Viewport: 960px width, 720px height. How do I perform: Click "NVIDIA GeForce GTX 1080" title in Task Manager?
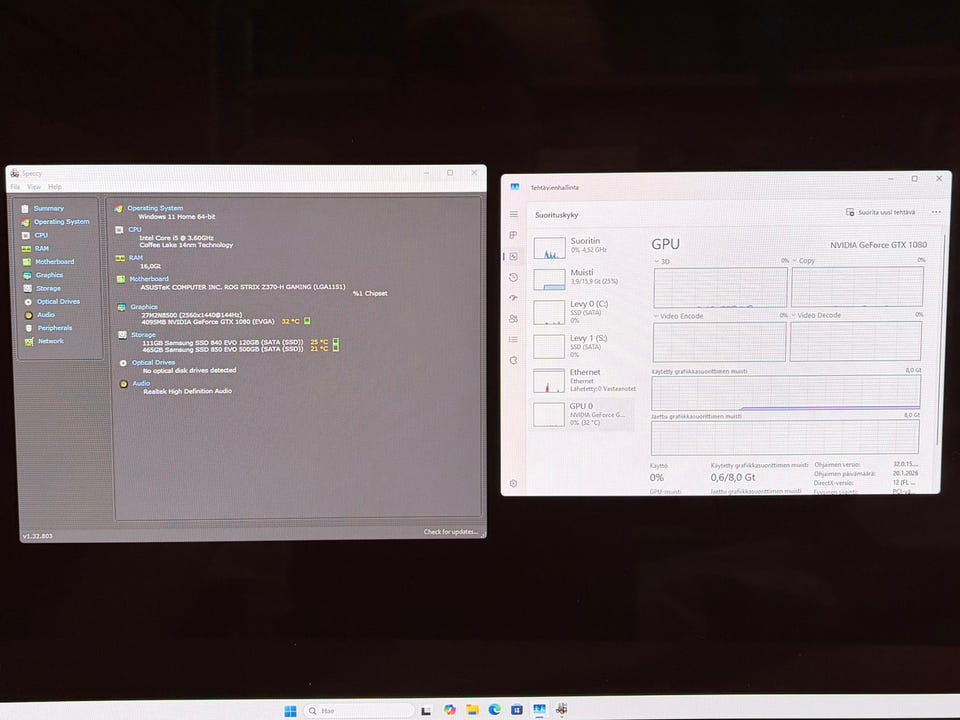[x=879, y=245]
